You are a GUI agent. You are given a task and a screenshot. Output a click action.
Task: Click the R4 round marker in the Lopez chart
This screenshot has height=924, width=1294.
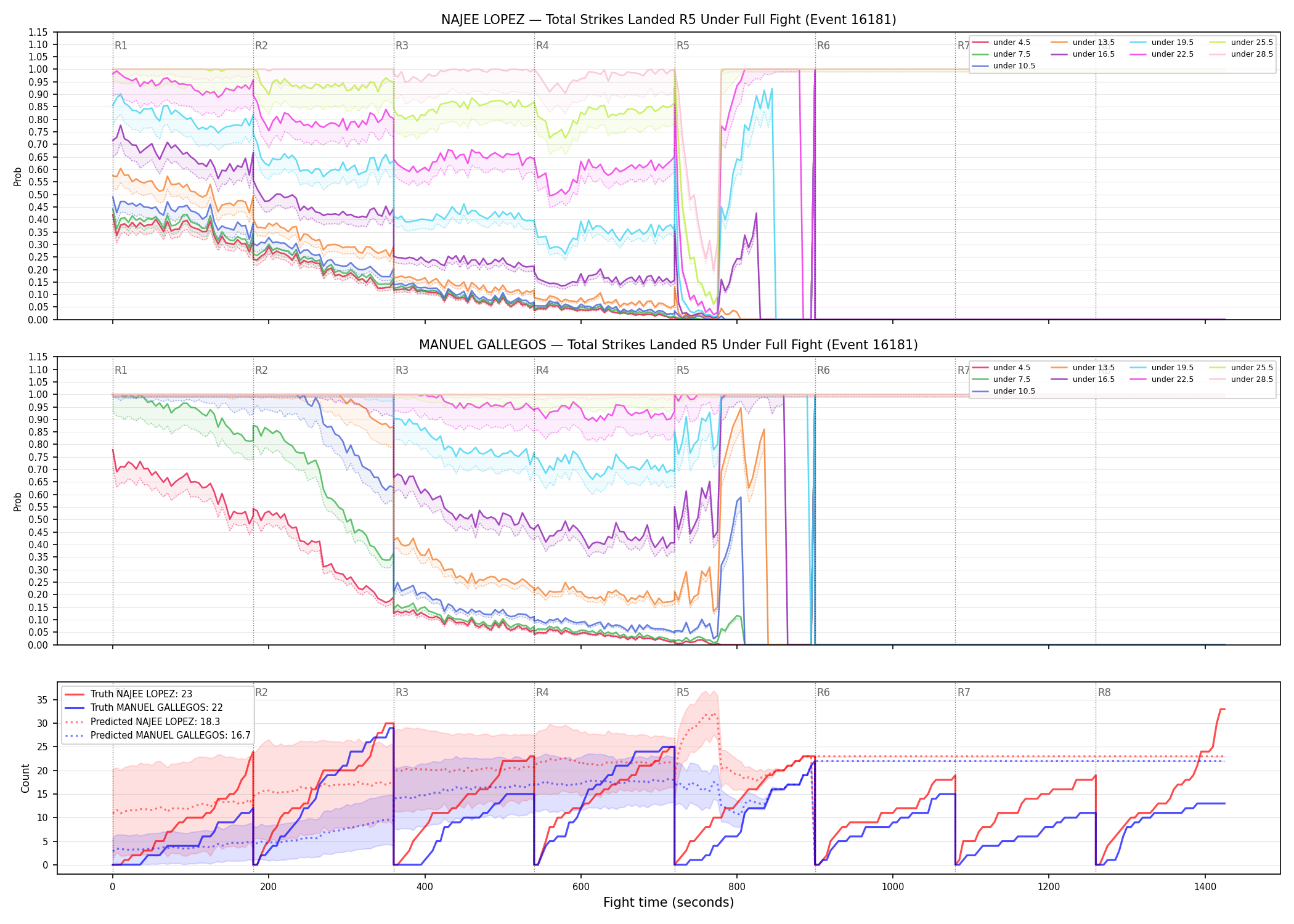542,46
